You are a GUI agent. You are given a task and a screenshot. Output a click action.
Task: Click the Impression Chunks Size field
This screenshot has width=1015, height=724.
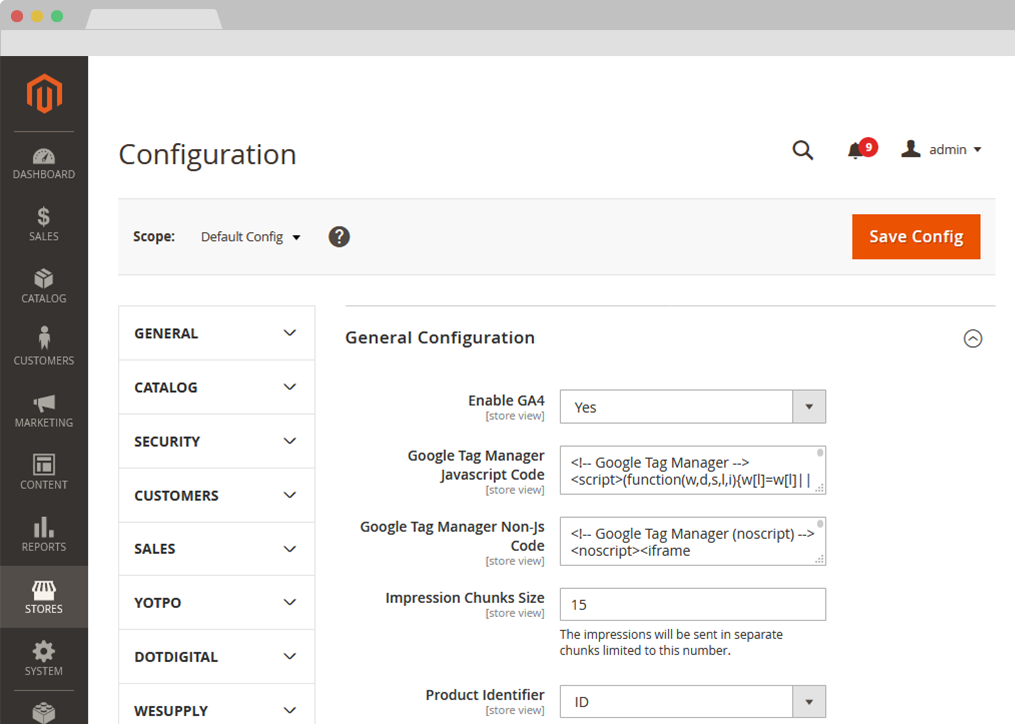coord(692,605)
